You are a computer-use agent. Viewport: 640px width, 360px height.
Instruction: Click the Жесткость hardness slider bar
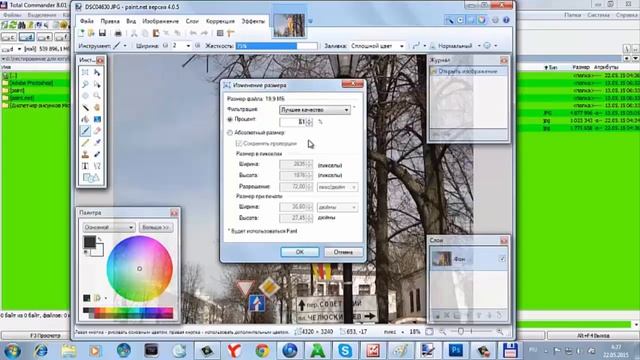(x=276, y=46)
